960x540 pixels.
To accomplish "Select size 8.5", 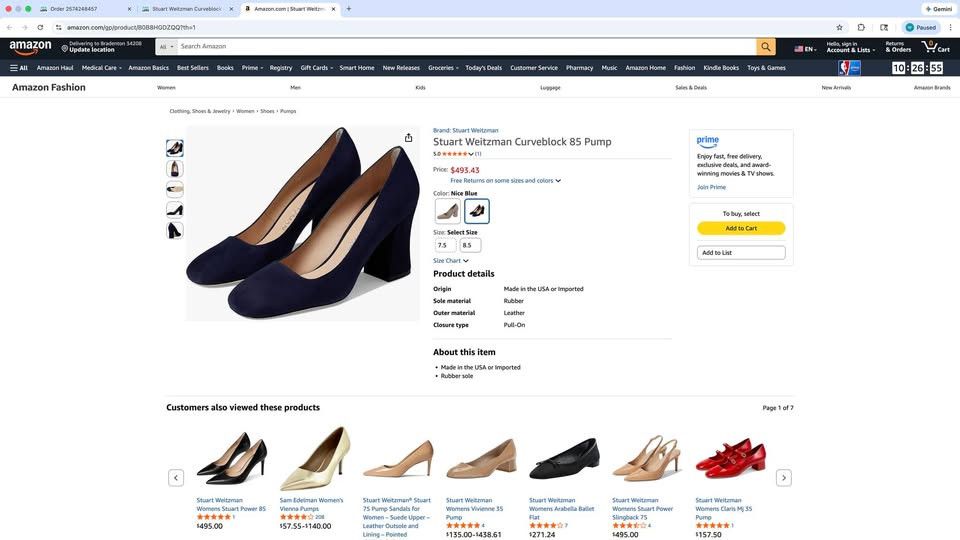I will point(470,245).
